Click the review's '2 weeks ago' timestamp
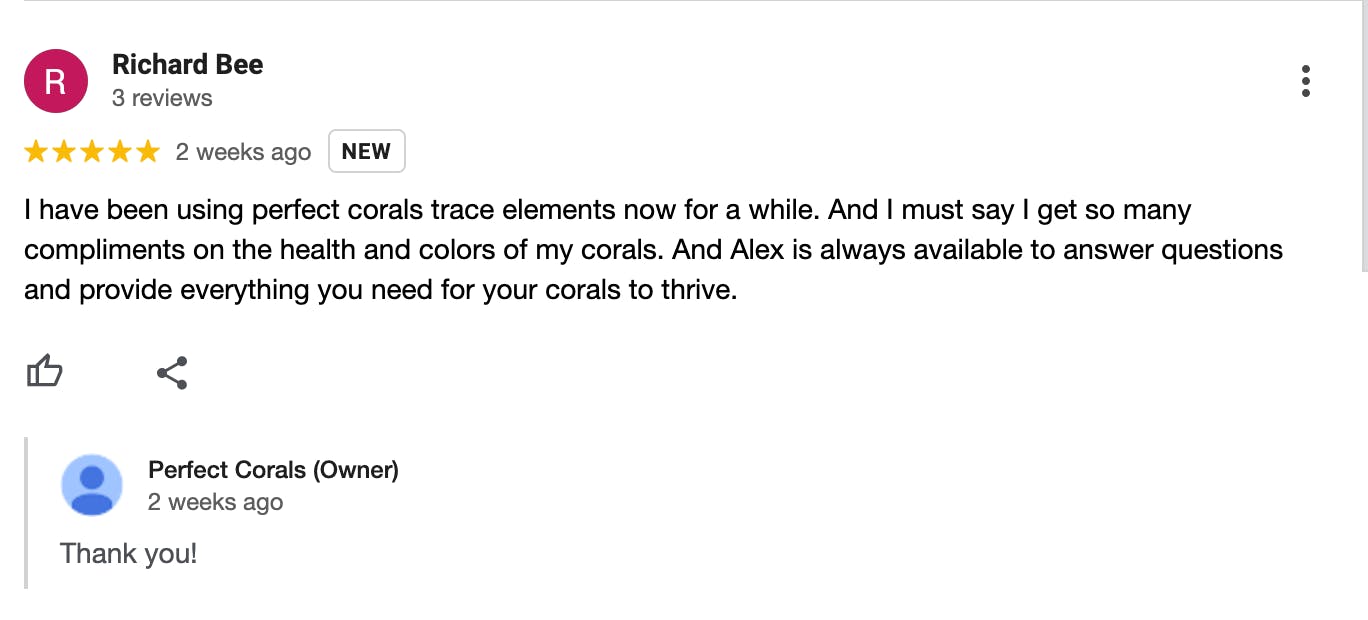This screenshot has height=620, width=1368. (243, 152)
